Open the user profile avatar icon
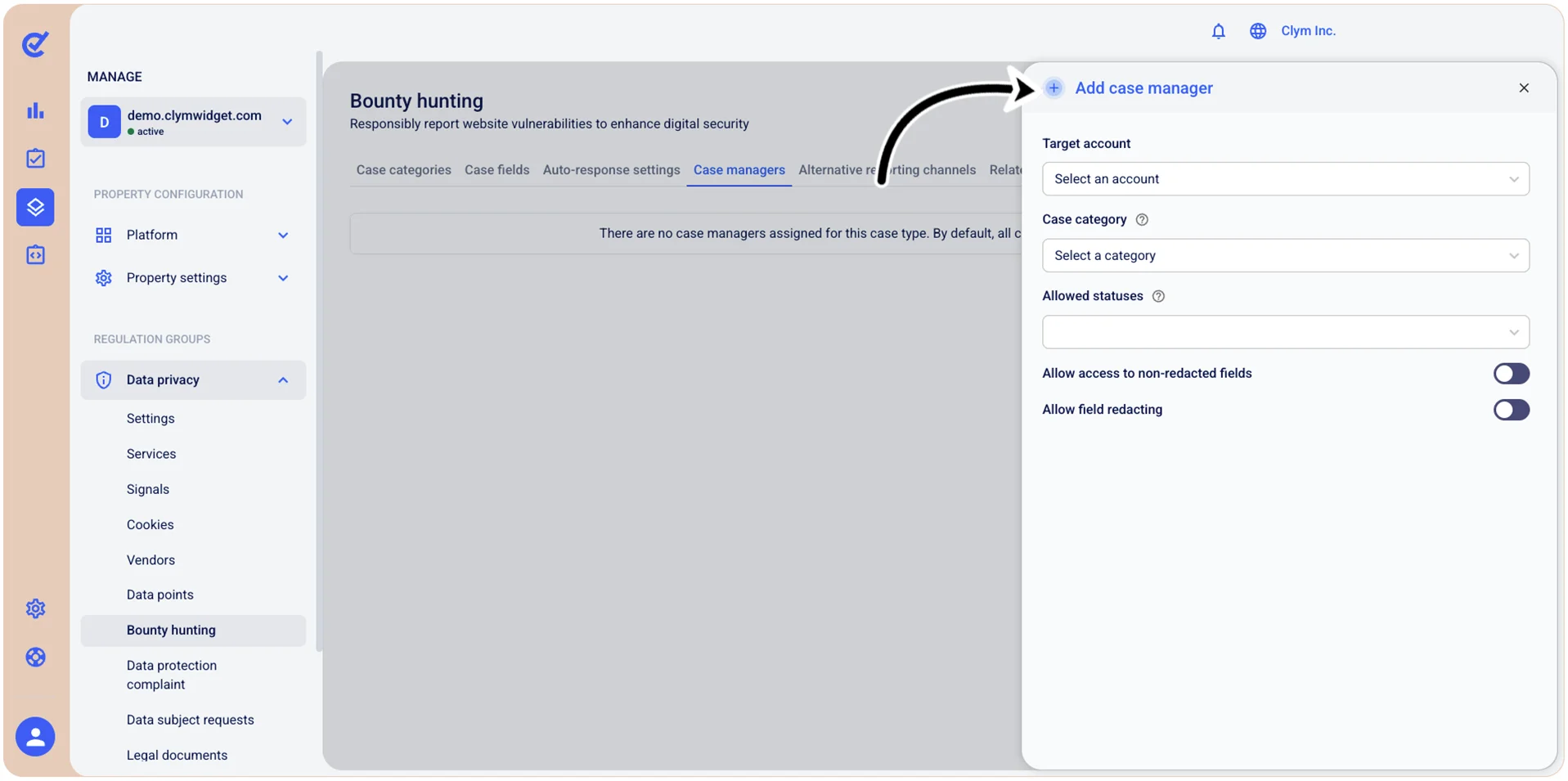 coord(35,737)
